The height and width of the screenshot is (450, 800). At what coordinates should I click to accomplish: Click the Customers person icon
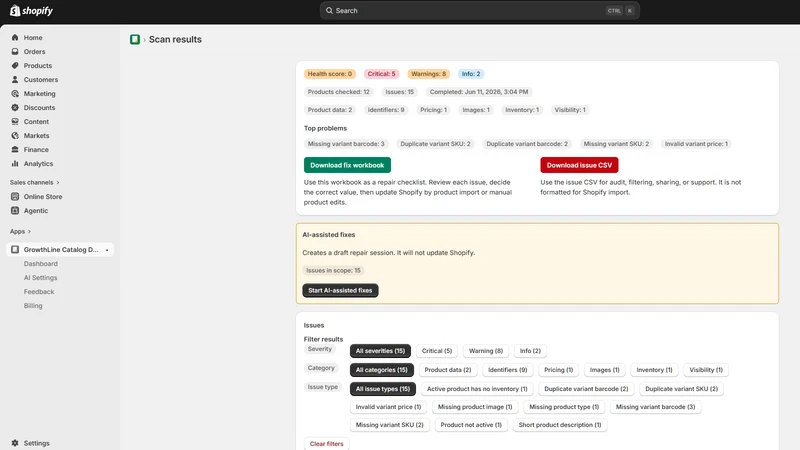pyautogui.click(x=15, y=80)
